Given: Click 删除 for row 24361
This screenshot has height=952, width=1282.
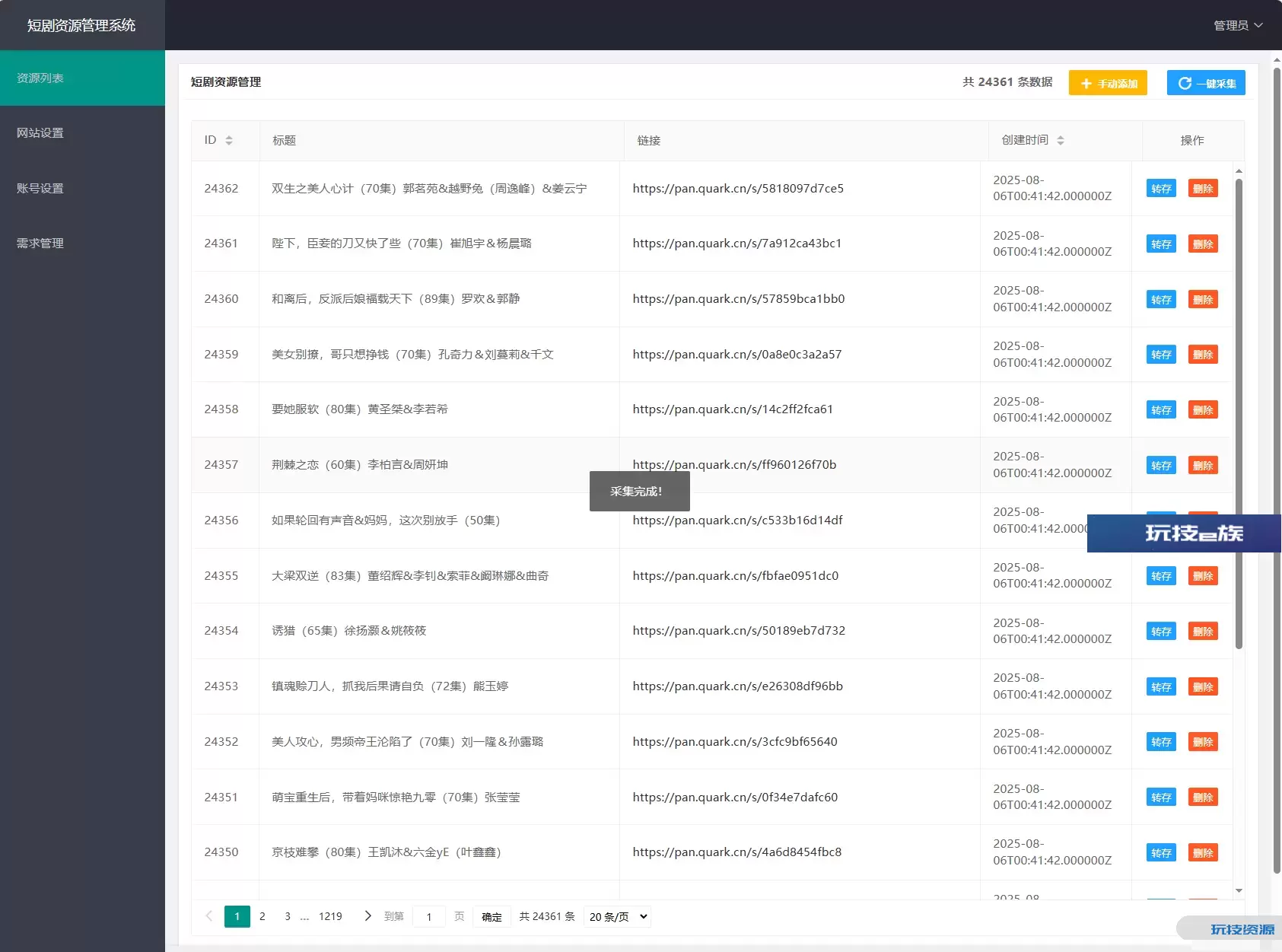Looking at the screenshot, I should 1203,244.
